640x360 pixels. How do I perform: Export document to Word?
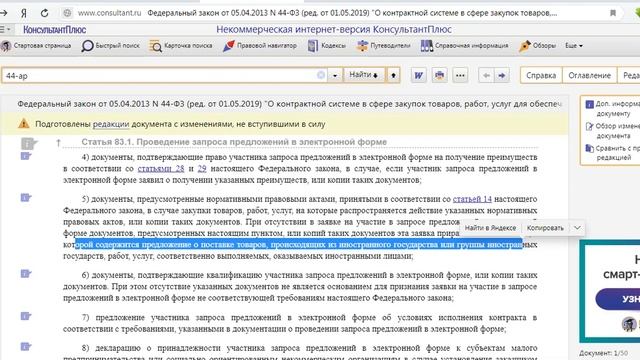point(418,76)
